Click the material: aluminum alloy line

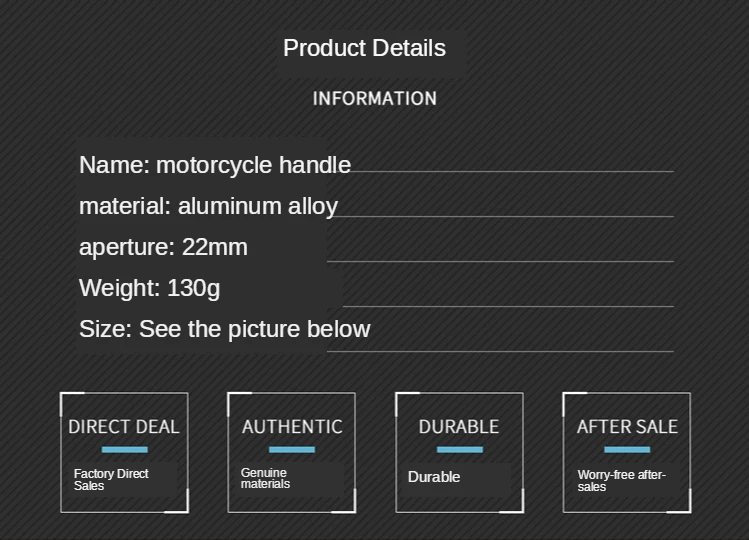(x=208, y=206)
